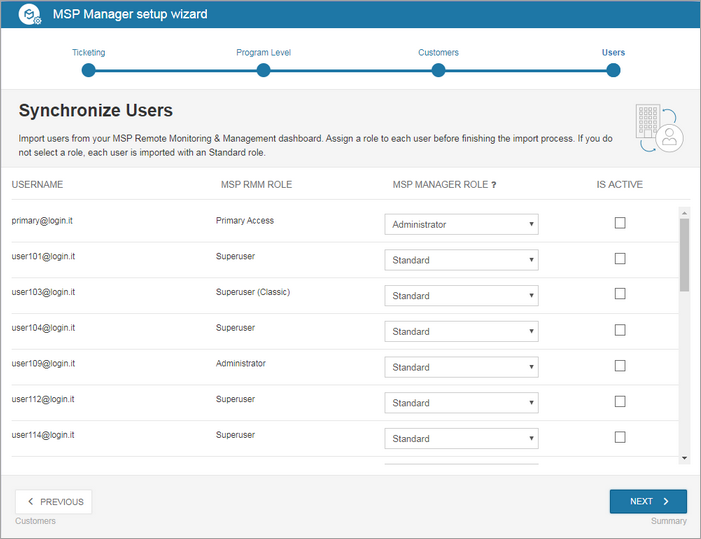
Task: Click the NEXT button
Action: (648, 501)
